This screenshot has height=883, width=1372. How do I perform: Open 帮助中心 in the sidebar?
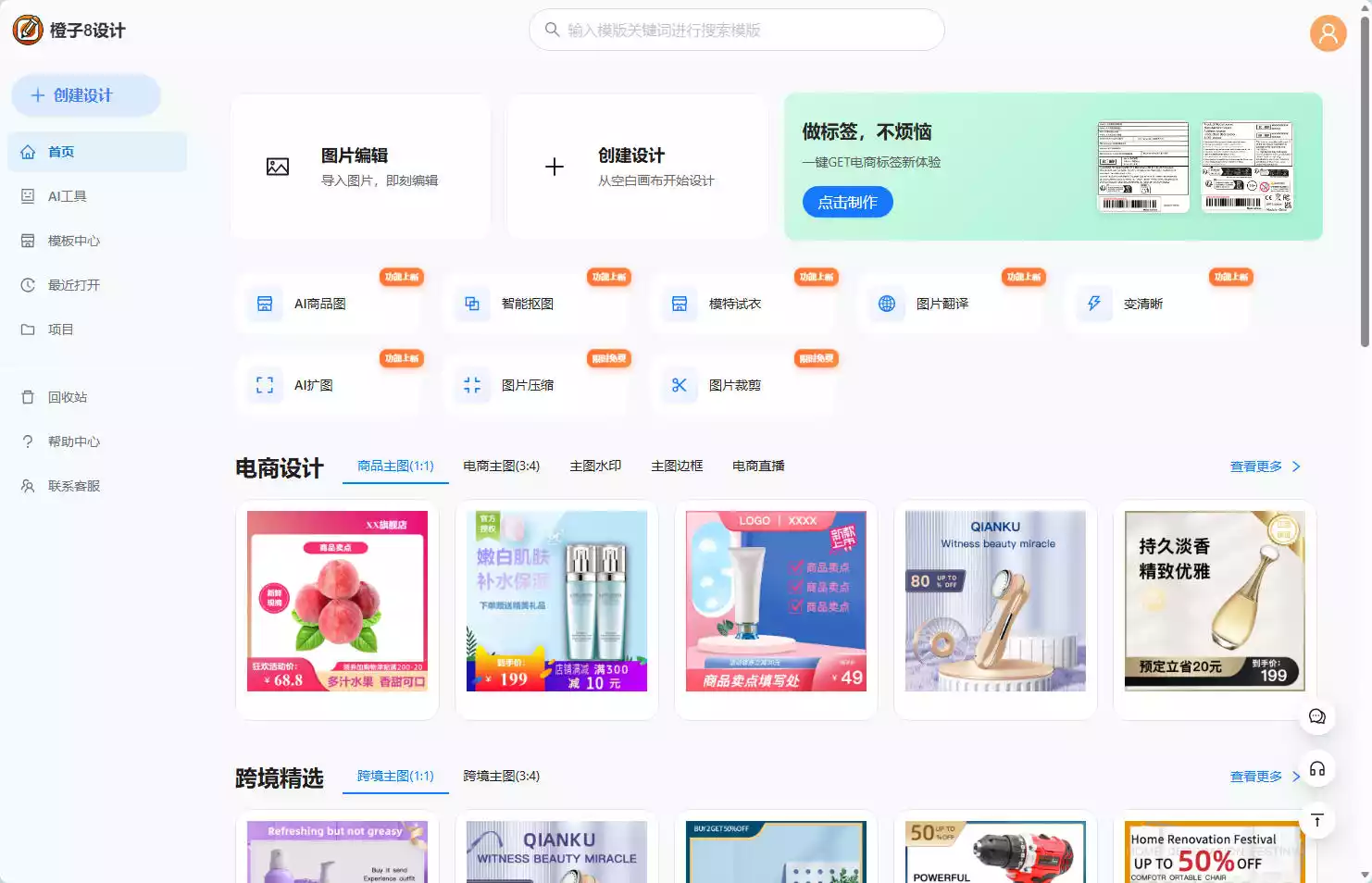click(97, 441)
